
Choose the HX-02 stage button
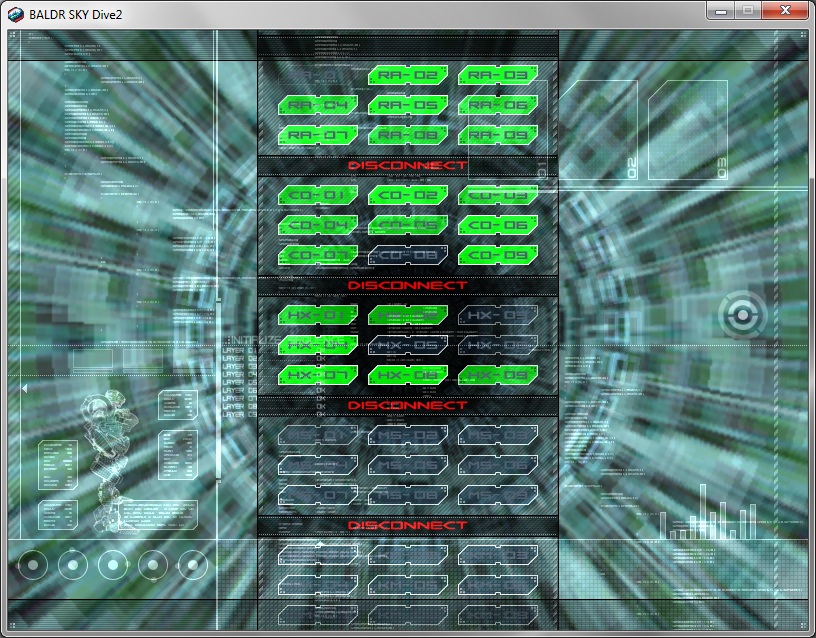click(x=408, y=315)
